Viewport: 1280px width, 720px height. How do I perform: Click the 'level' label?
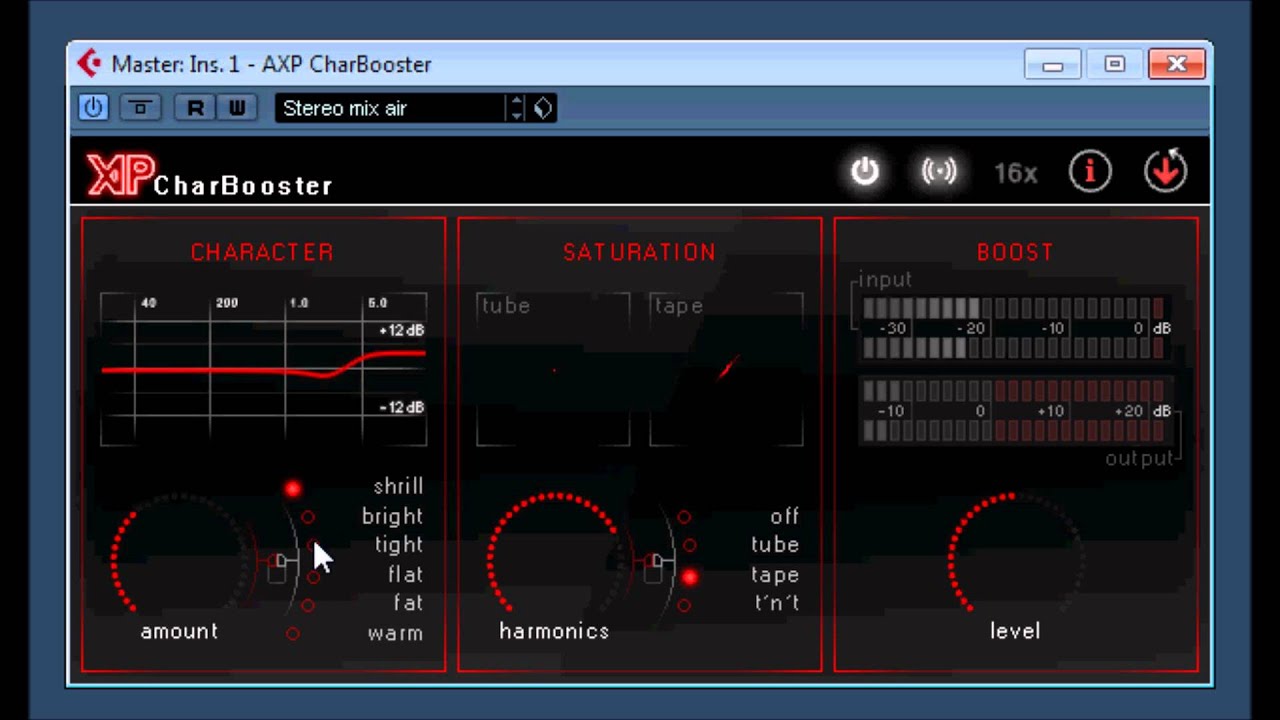point(1015,631)
